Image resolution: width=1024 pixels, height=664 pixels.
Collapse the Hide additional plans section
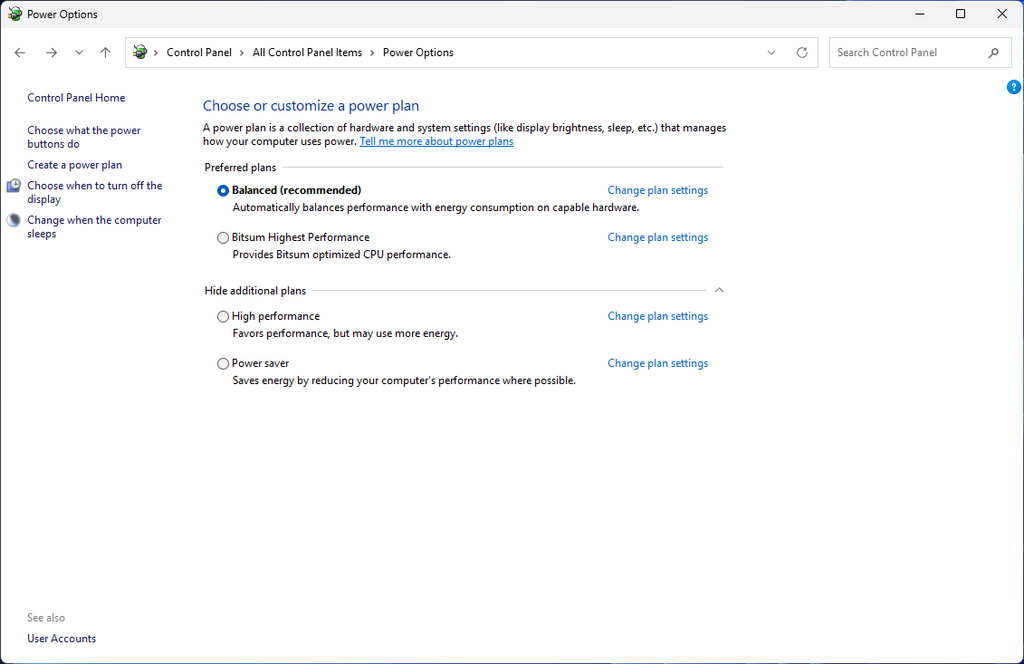point(718,291)
